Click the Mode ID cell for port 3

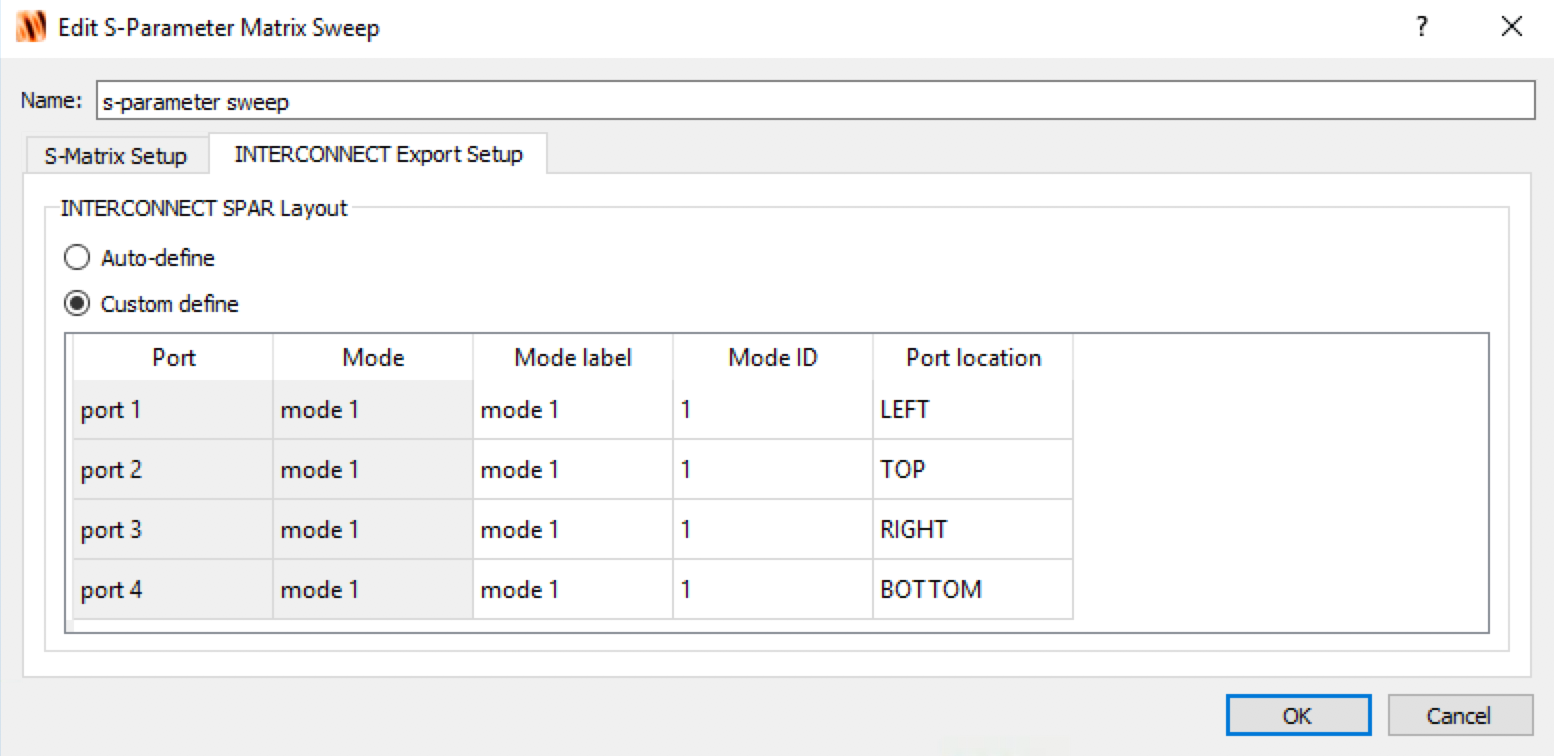pyautogui.click(x=772, y=529)
